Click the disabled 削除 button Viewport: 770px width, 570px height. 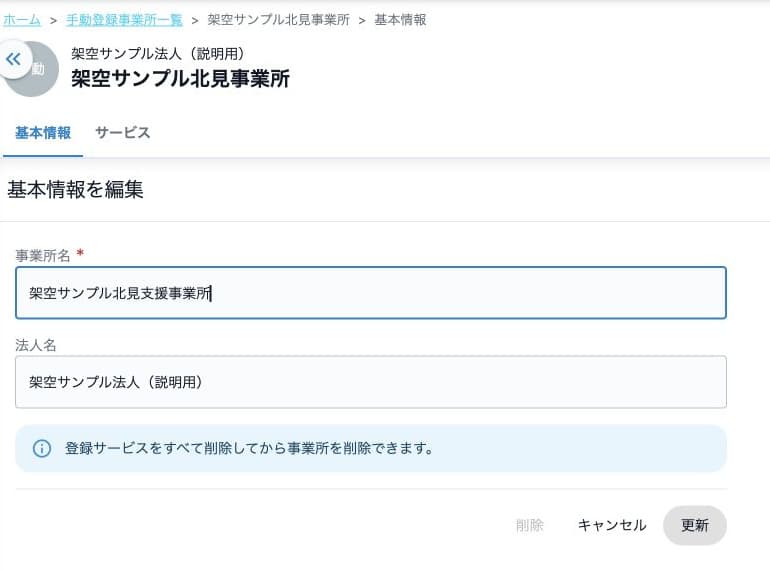pyautogui.click(x=530, y=525)
